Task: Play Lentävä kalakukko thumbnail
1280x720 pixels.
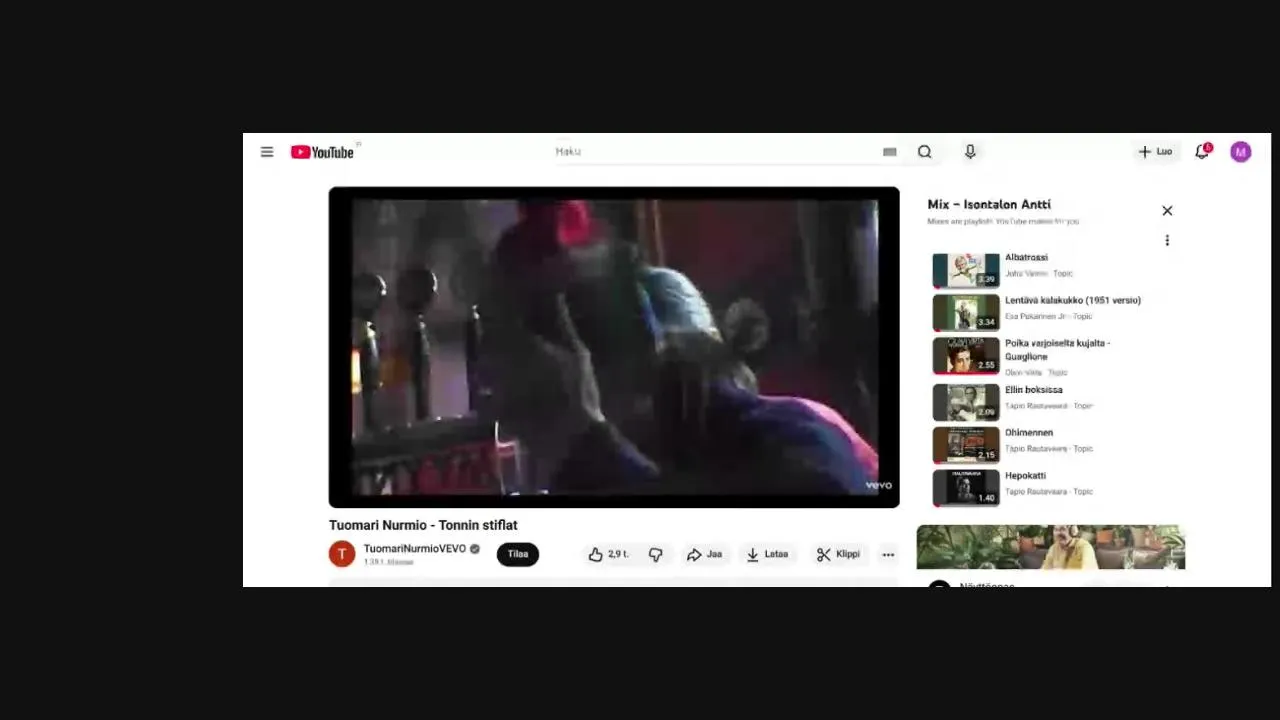Action: 966,312
